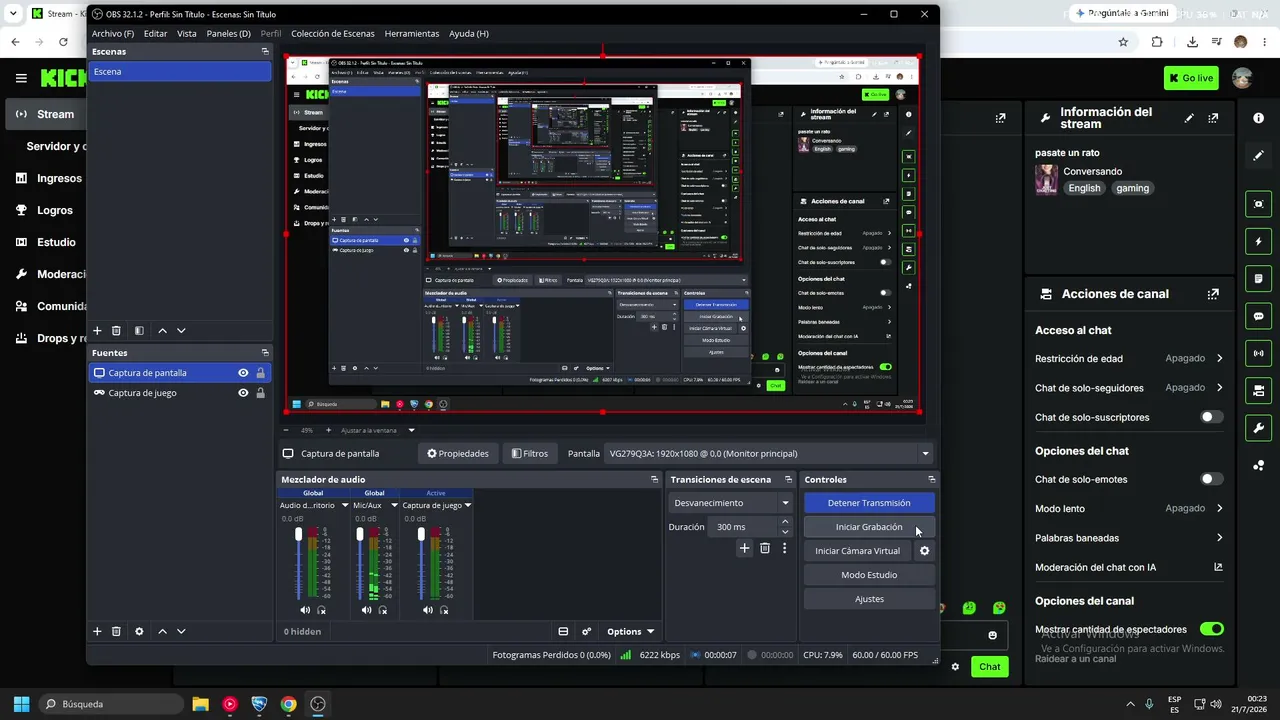Enable Chat de solo-suscriptores switch
1280x720 pixels.
coord(1211,417)
